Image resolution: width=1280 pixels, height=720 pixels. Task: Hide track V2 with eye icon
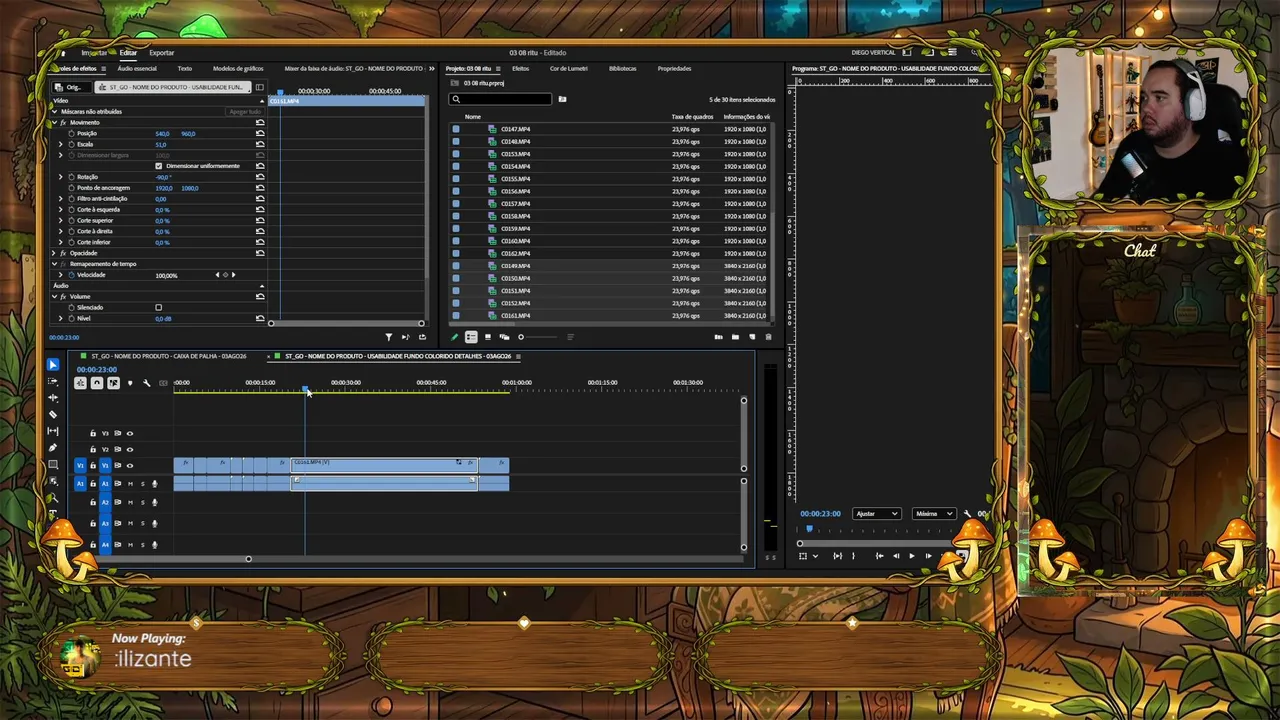pyautogui.click(x=129, y=450)
